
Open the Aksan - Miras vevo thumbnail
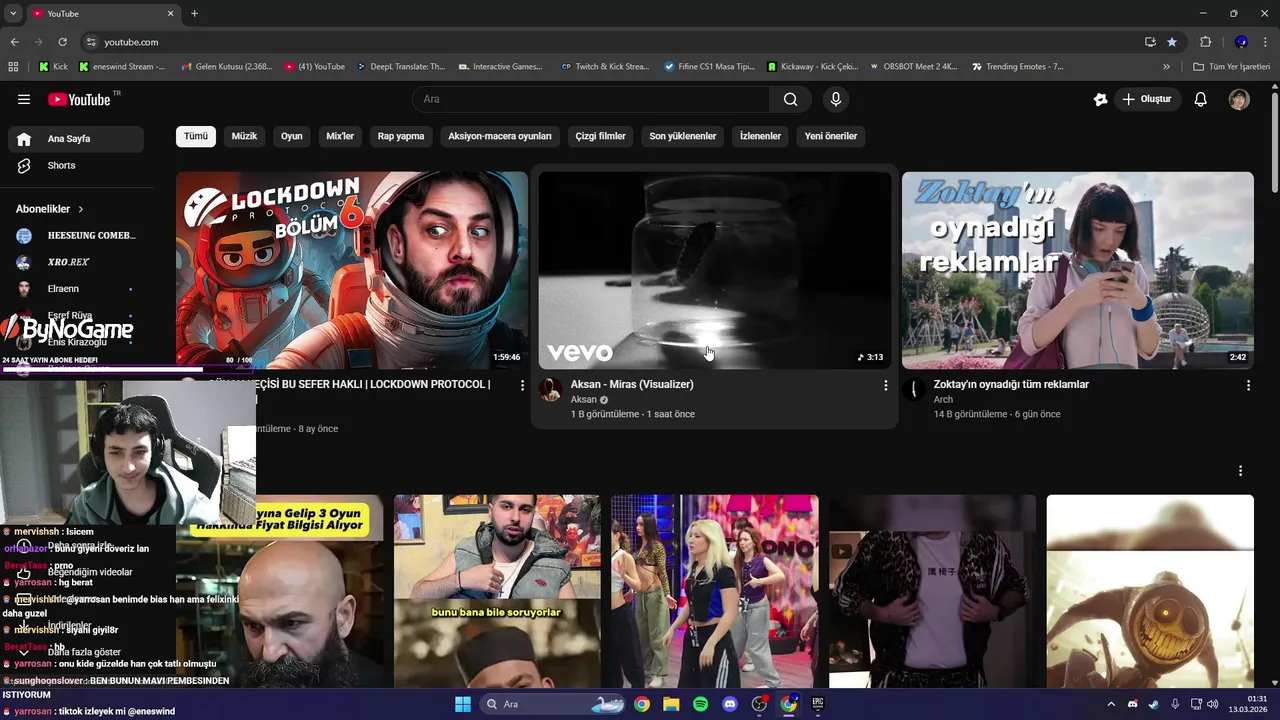pyautogui.click(x=714, y=270)
